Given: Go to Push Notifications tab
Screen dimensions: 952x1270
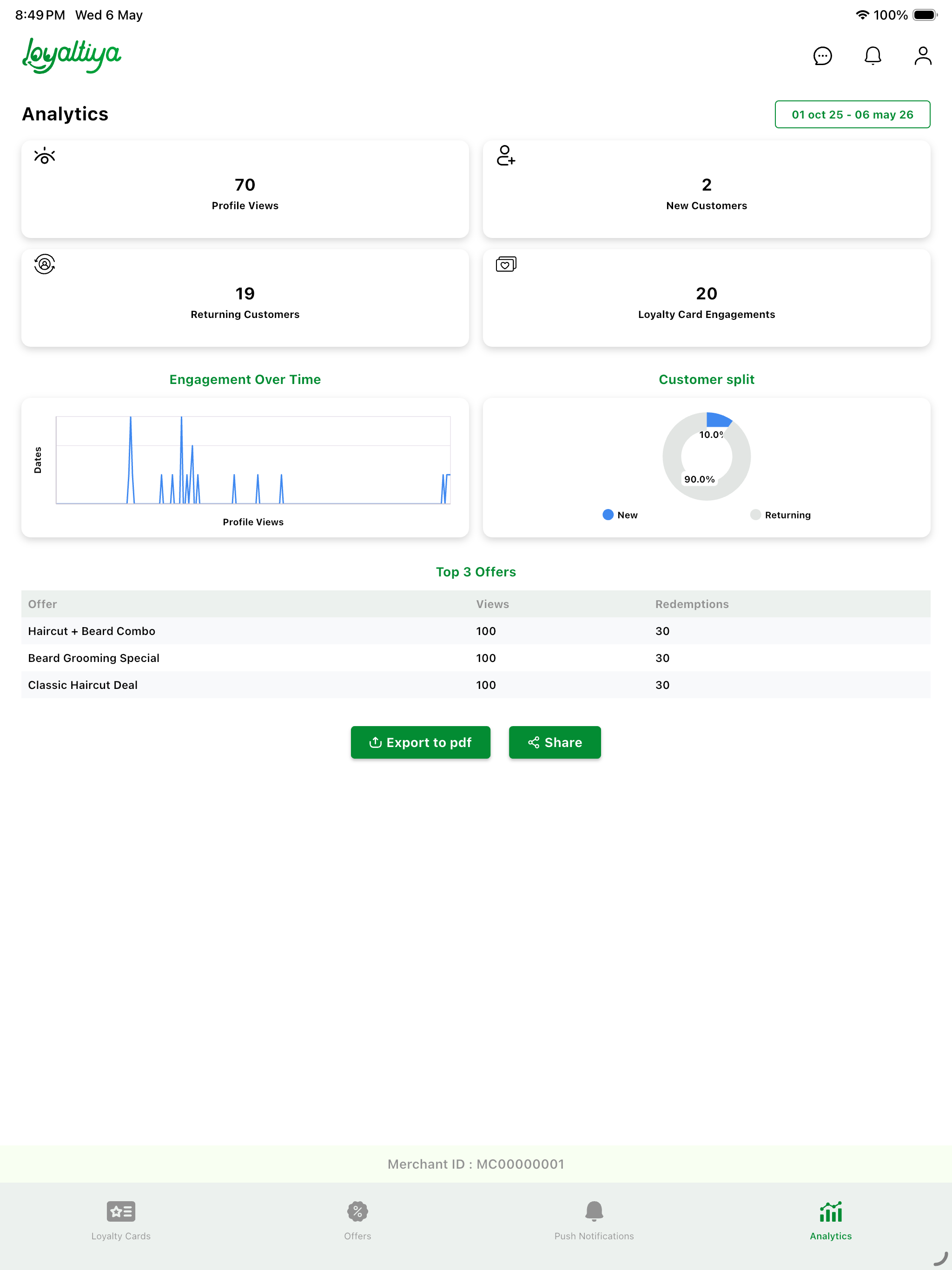Looking at the screenshot, I should 594,1221.
